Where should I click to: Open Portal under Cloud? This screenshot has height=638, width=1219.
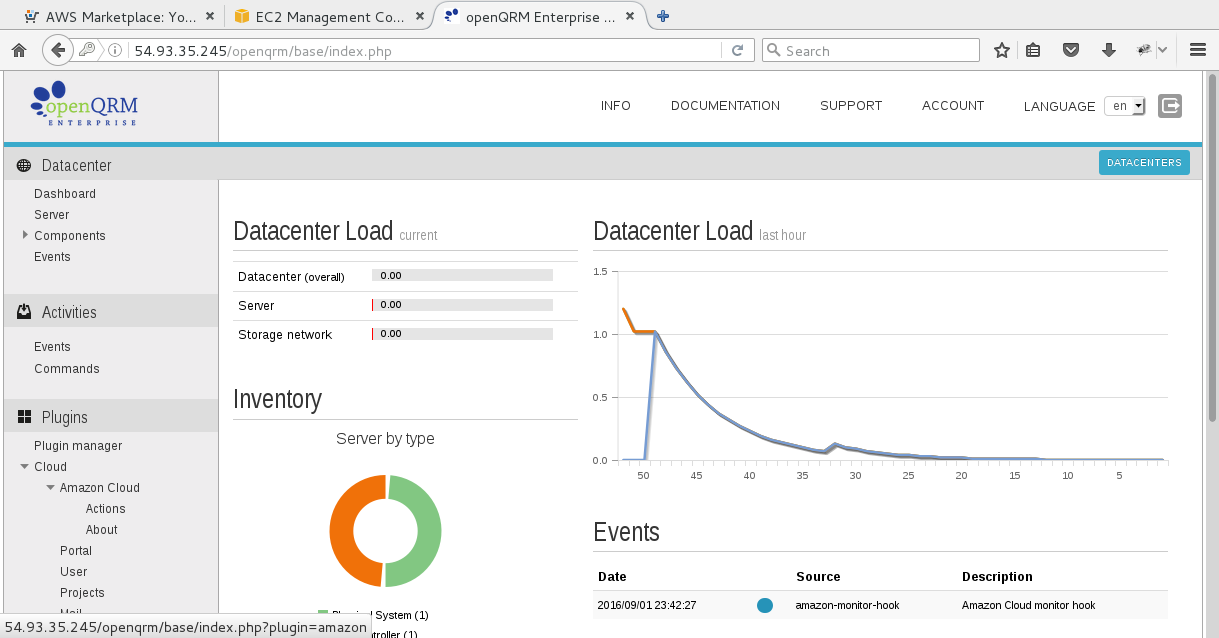(76, 550)
